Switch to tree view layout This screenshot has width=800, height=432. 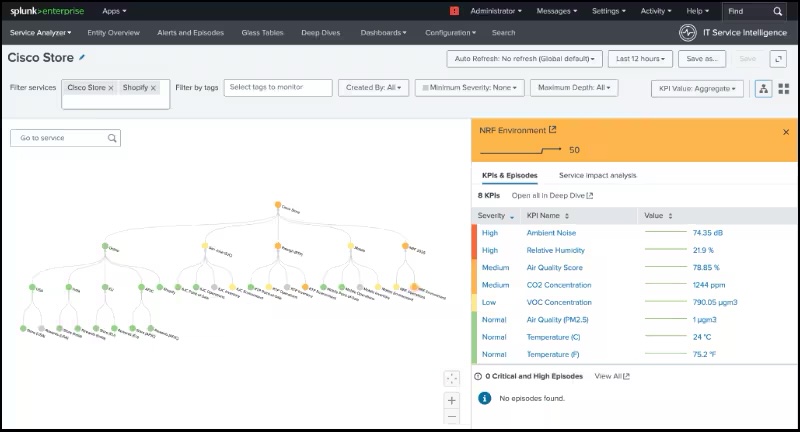coord(764,88)
